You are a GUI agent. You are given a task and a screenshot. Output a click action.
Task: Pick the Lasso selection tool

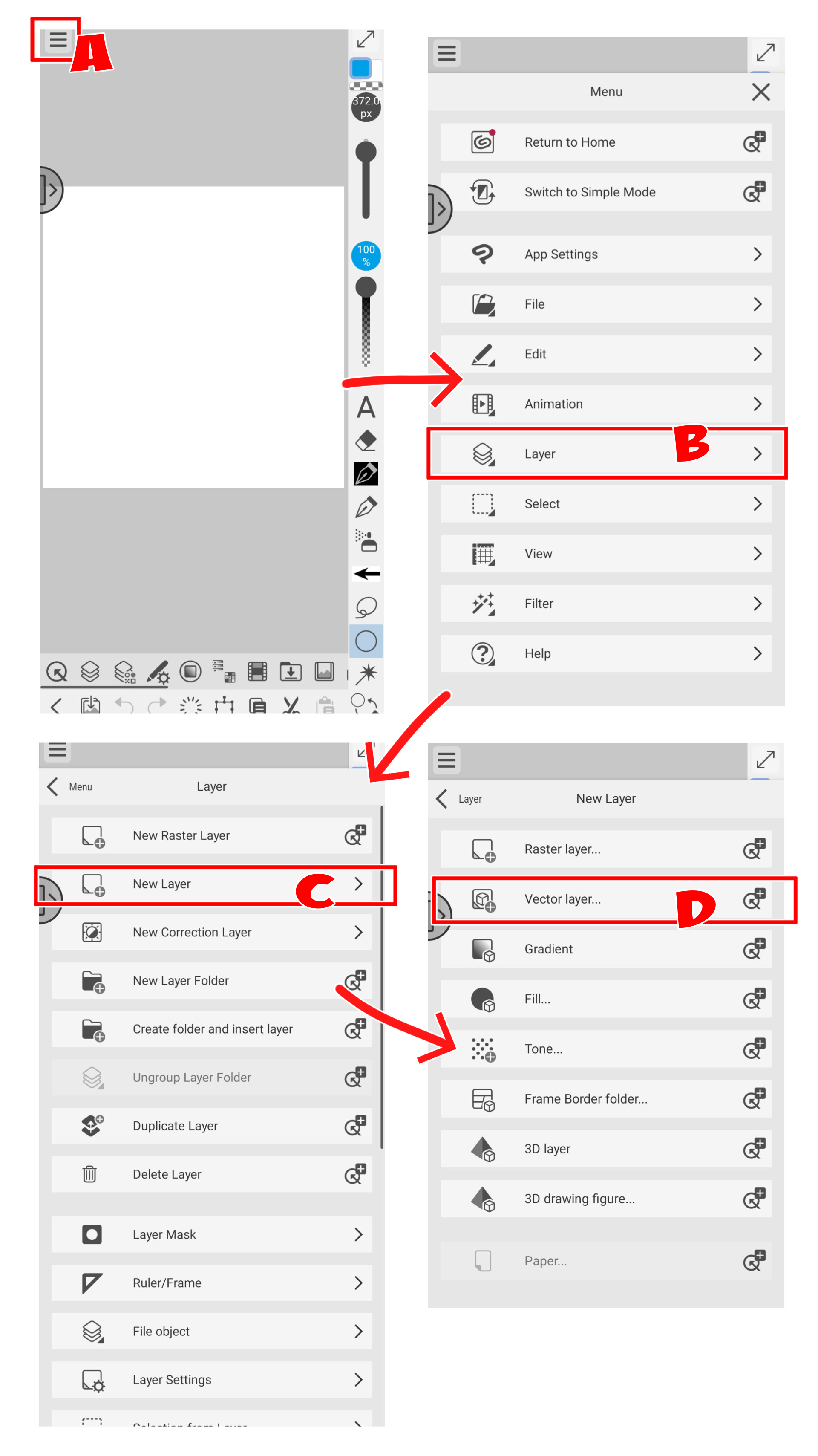tap(366, 607)
